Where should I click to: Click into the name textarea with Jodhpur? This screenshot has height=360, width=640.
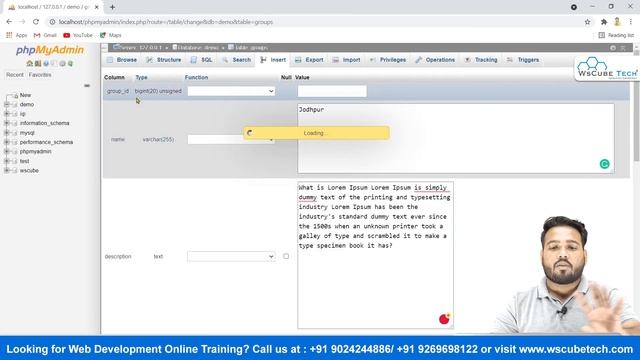tap(456, 138)
